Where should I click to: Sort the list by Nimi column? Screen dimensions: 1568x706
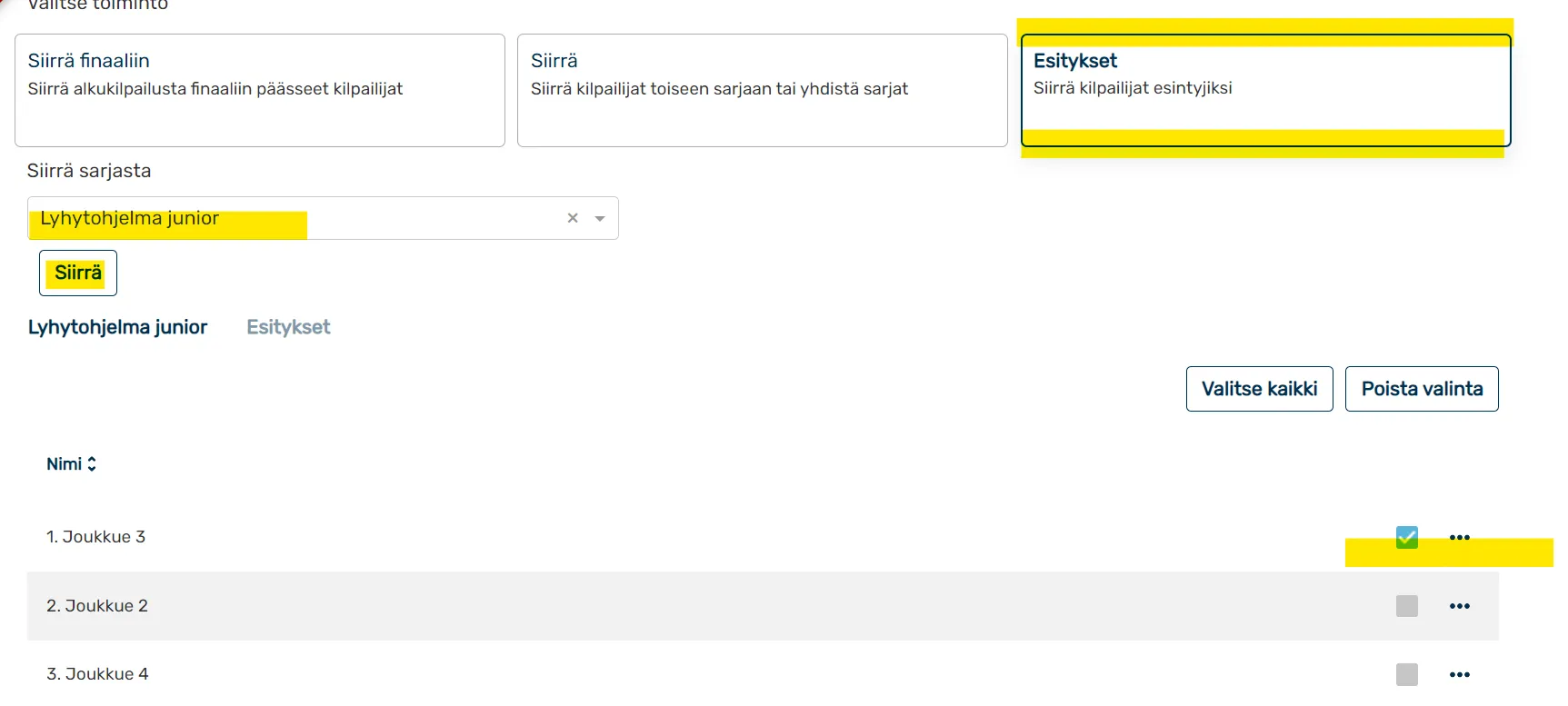[71, 464]
